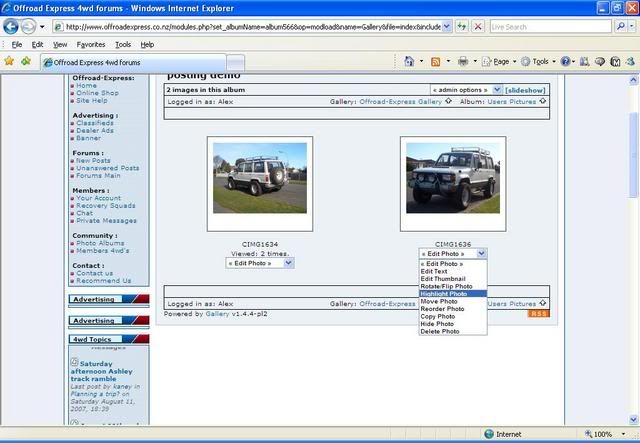Open the admin options dropdown
Image resolution: width=640 pixels, height=443 pixels.
[x=466, y=90]
